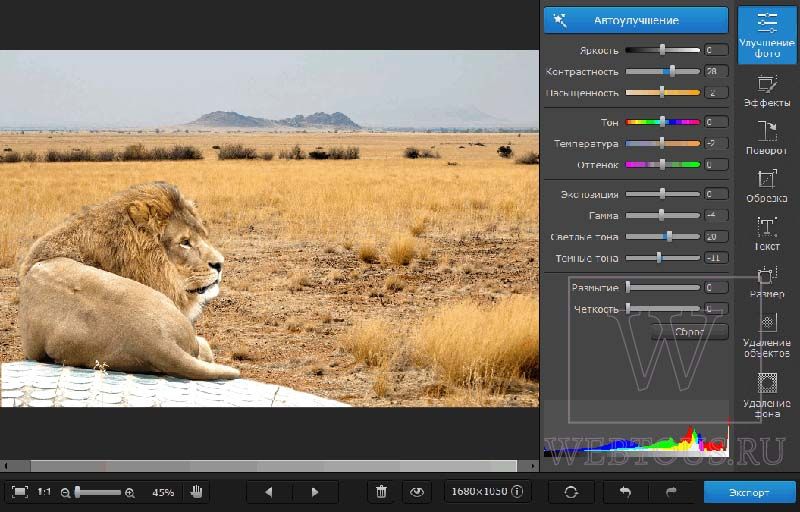Screen dimensions: 800x512
Task: Click the Сброс reset button
Action: click(690, 332)
